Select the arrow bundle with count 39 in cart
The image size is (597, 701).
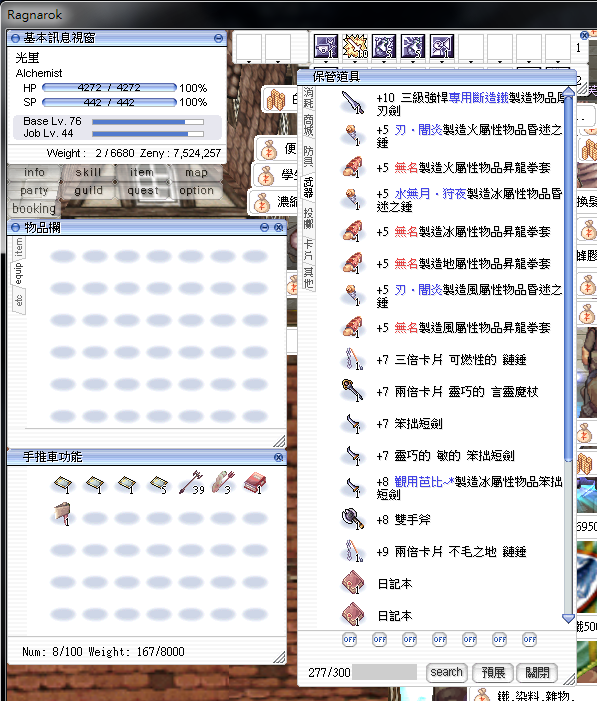click(191, 483)
